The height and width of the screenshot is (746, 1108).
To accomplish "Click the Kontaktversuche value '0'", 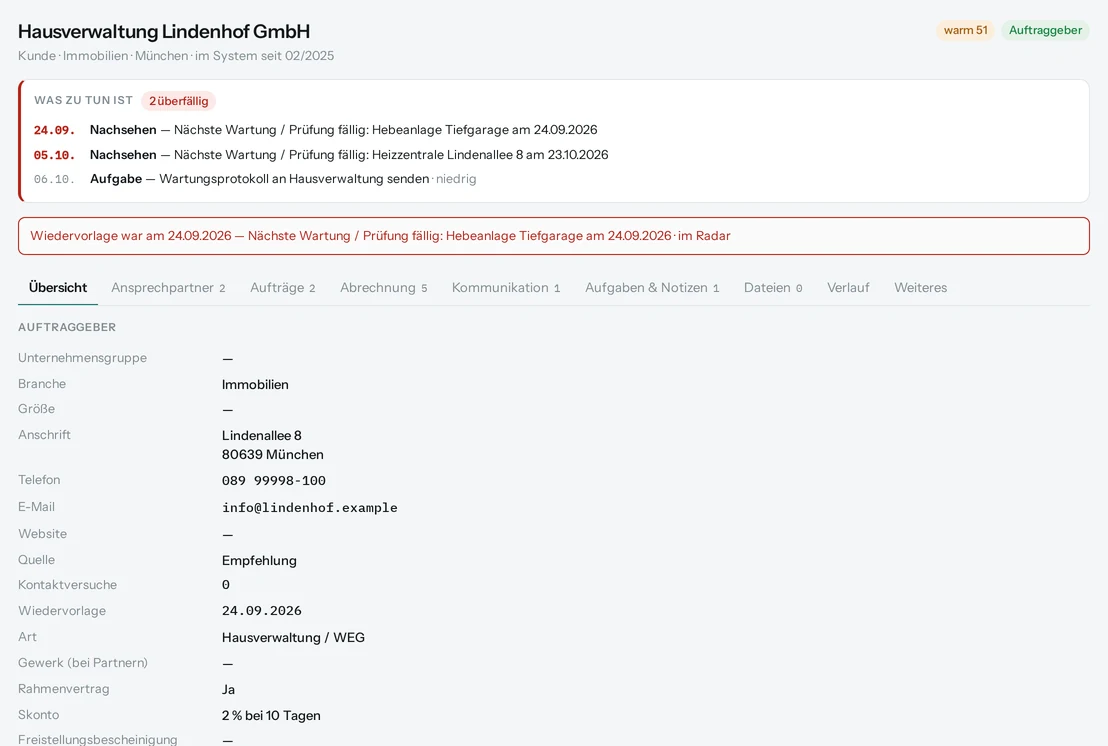I will (225, 585).
